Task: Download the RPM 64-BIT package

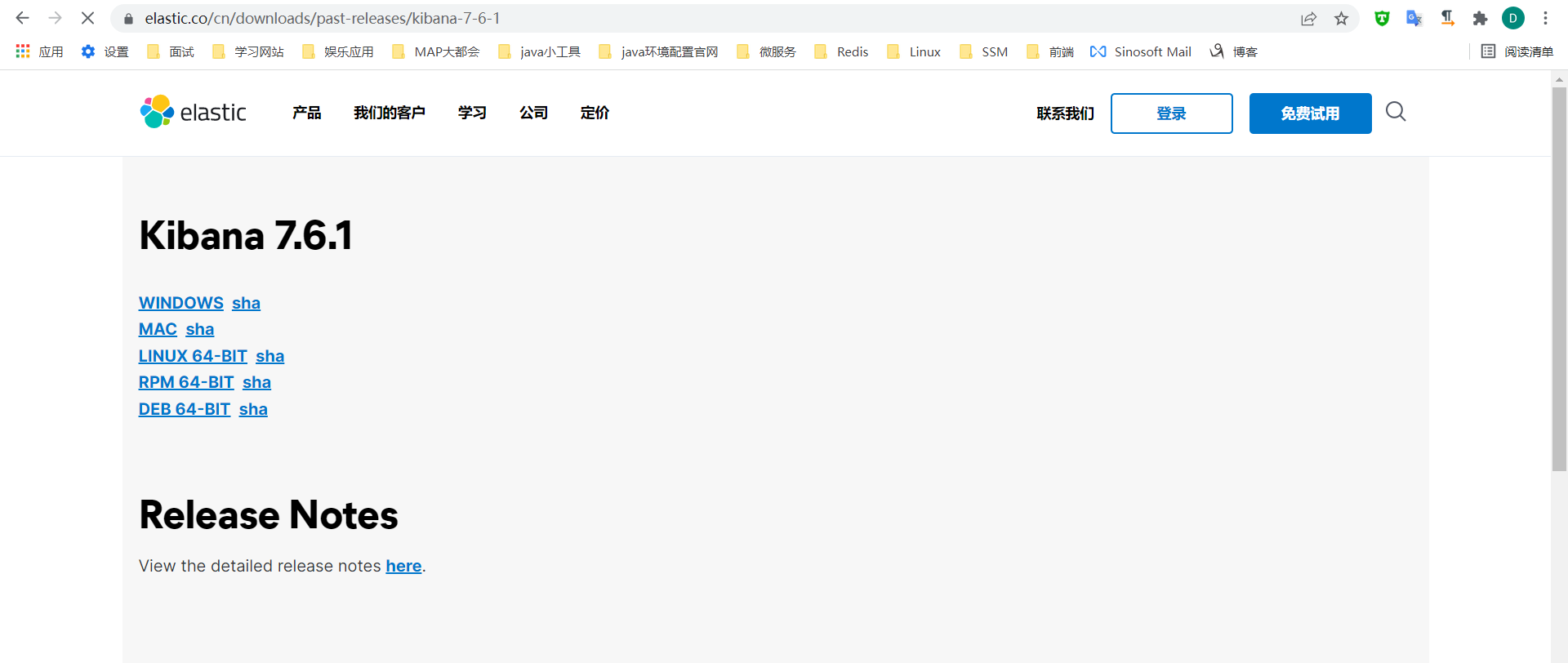Action: click(186, 382)
